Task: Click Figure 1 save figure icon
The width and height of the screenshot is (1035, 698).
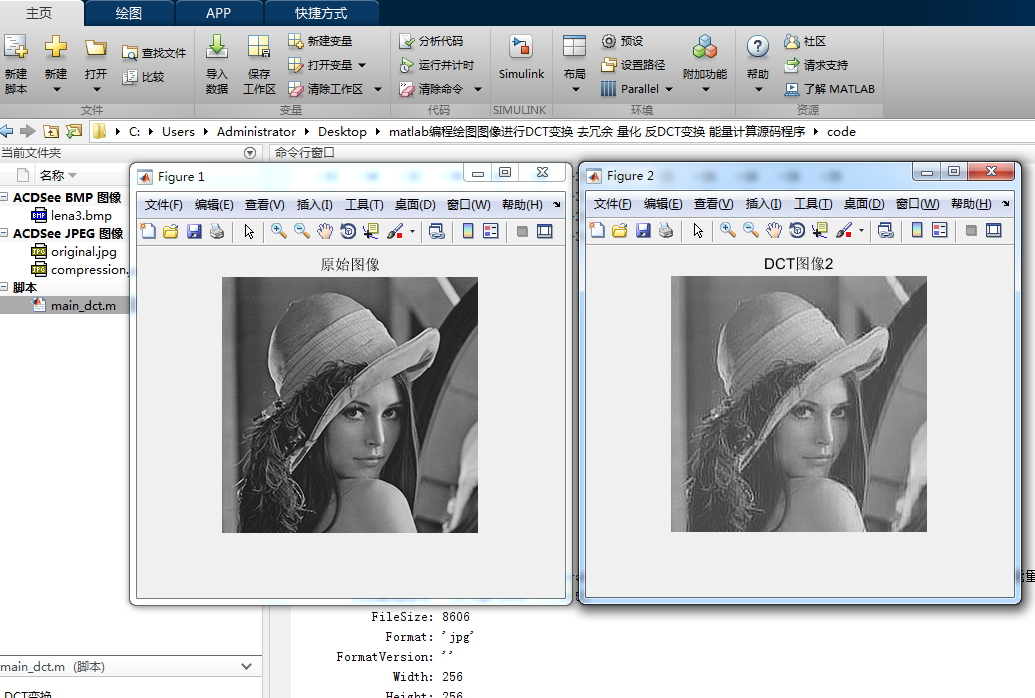Action: (194, 231)
